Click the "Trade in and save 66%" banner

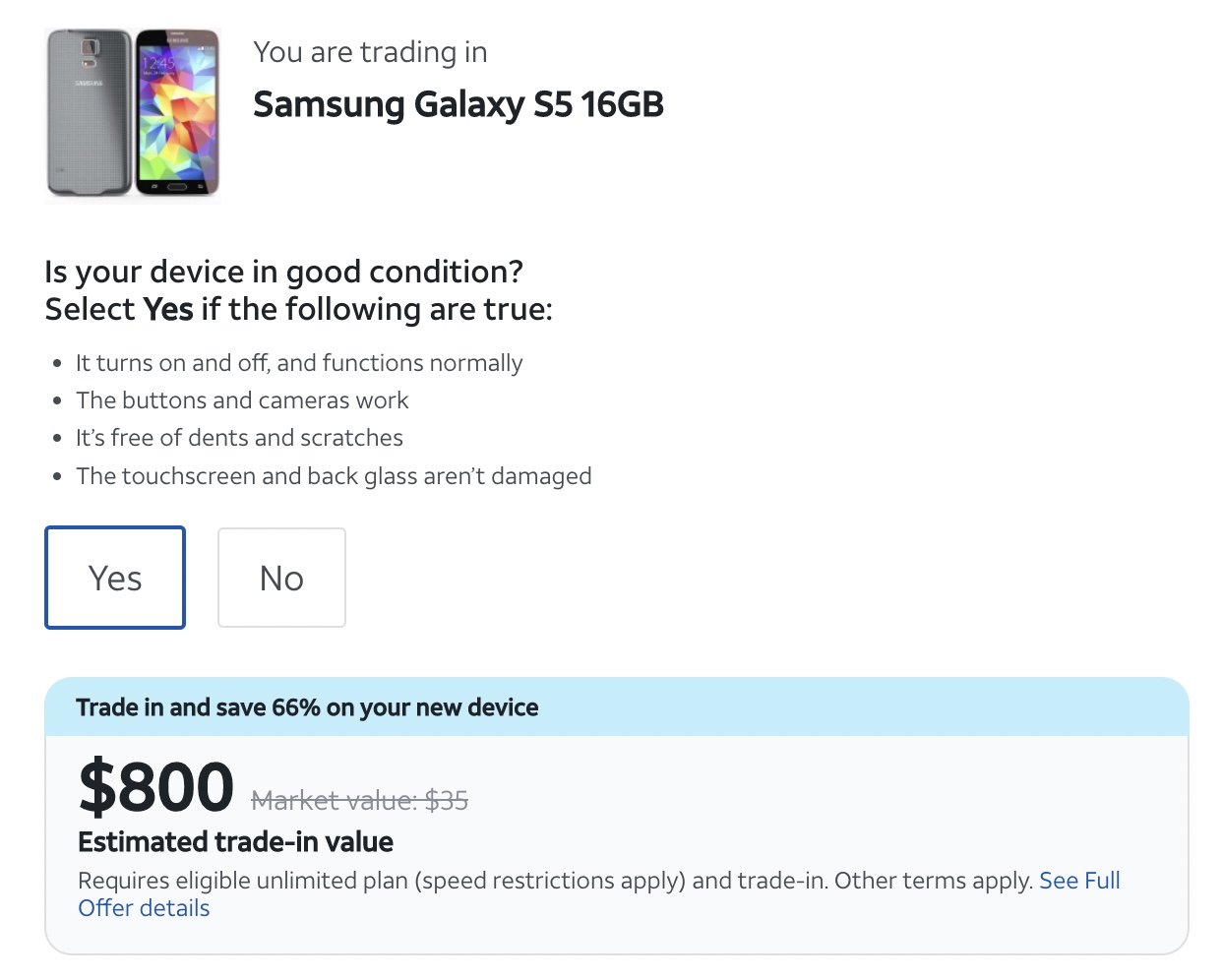click(x=307, y=707)
